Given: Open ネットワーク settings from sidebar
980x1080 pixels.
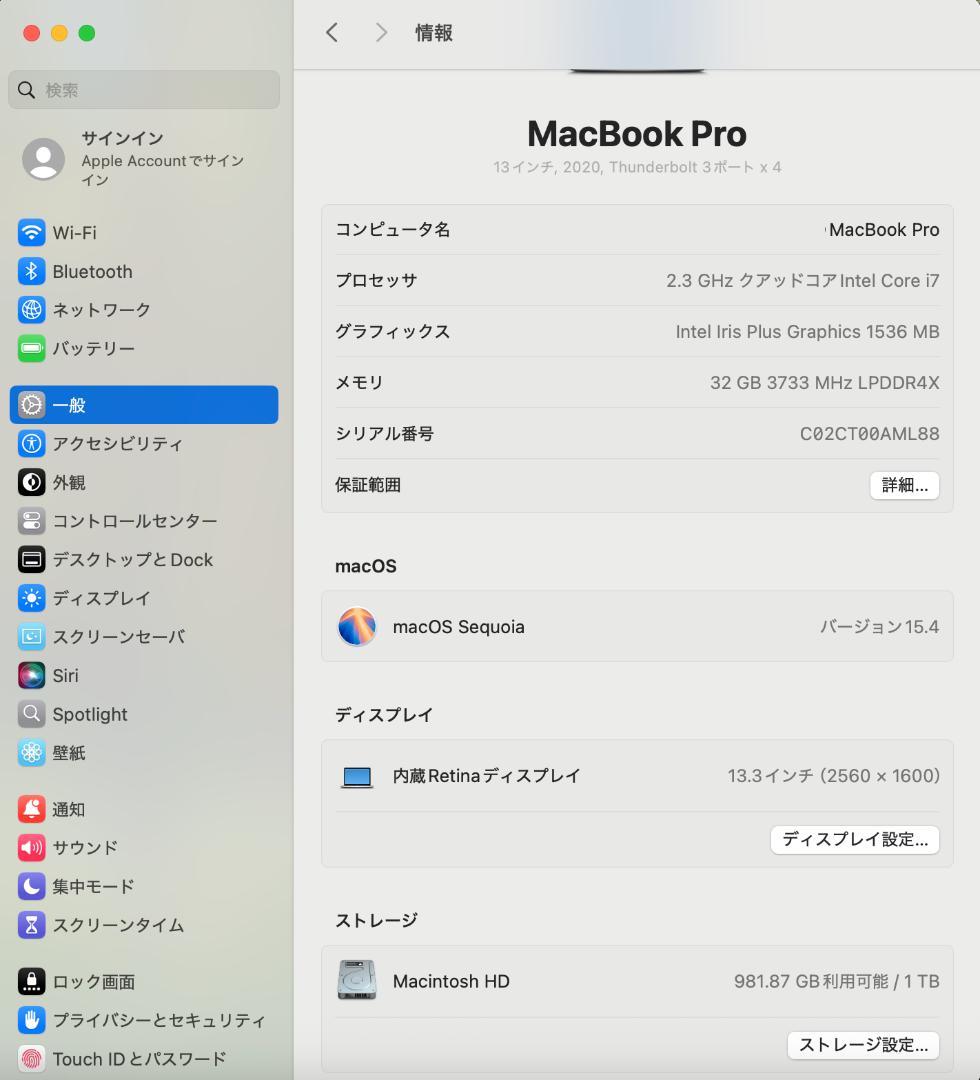Looking at the screenshot, I should point(28,310).
